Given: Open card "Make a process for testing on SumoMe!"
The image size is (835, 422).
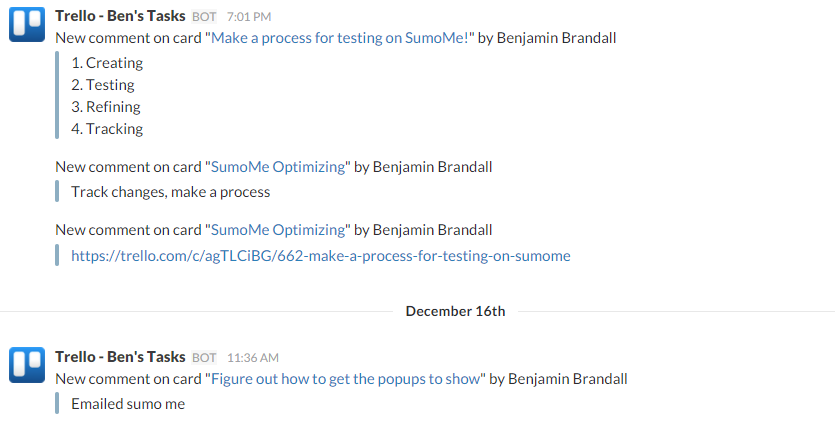Looking at the screenshot, I should (x=340, y=38).
